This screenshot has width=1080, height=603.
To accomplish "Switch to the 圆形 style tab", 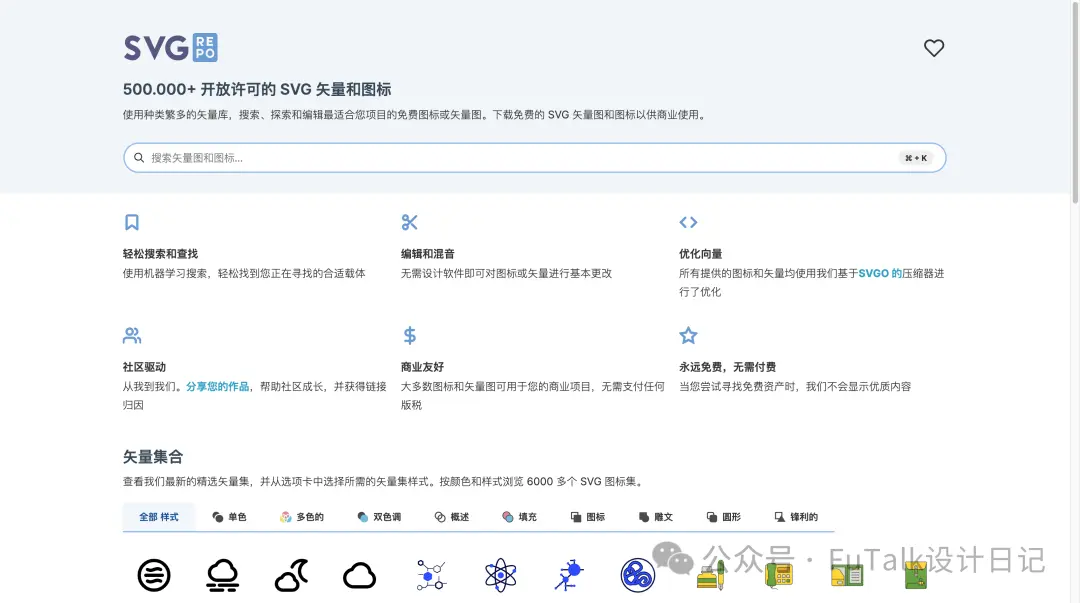I will (723, 517).
